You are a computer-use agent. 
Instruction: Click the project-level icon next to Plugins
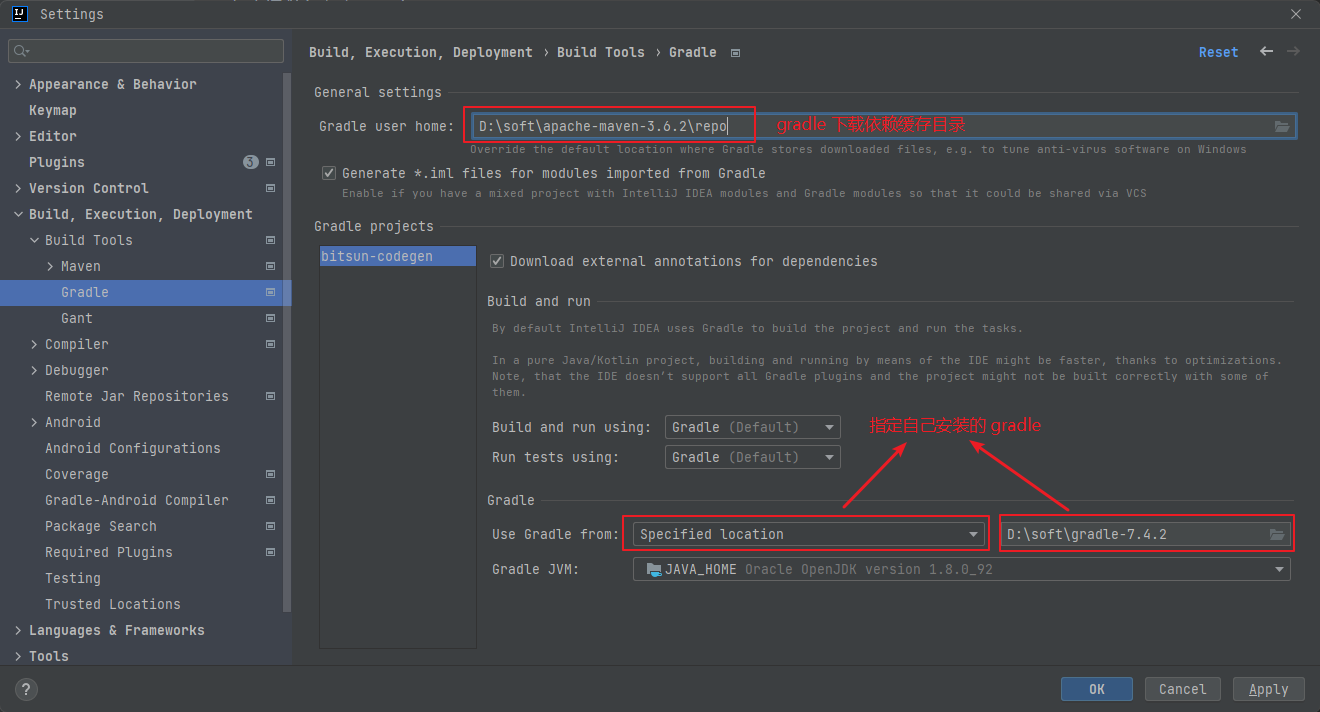pyautogui.click(x=270, y=162)
